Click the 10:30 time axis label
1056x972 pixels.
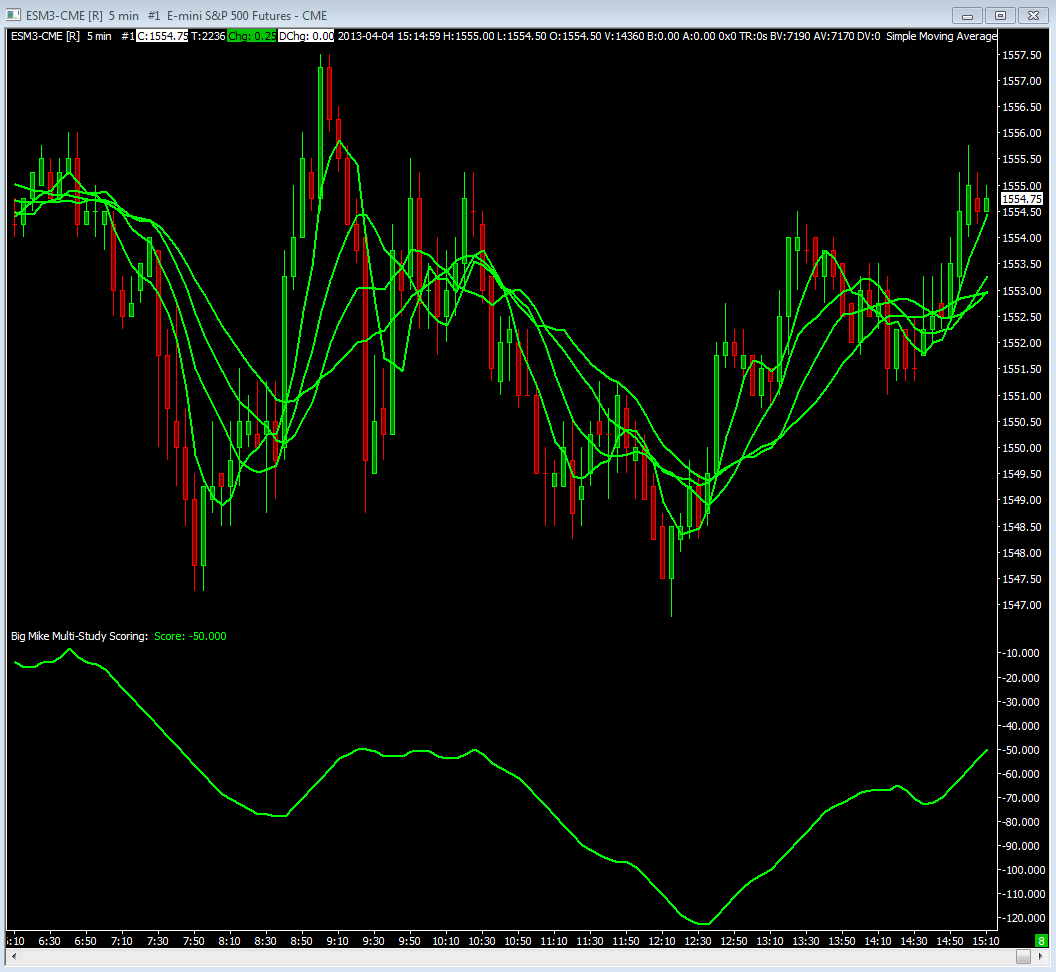tap(482, 941)
